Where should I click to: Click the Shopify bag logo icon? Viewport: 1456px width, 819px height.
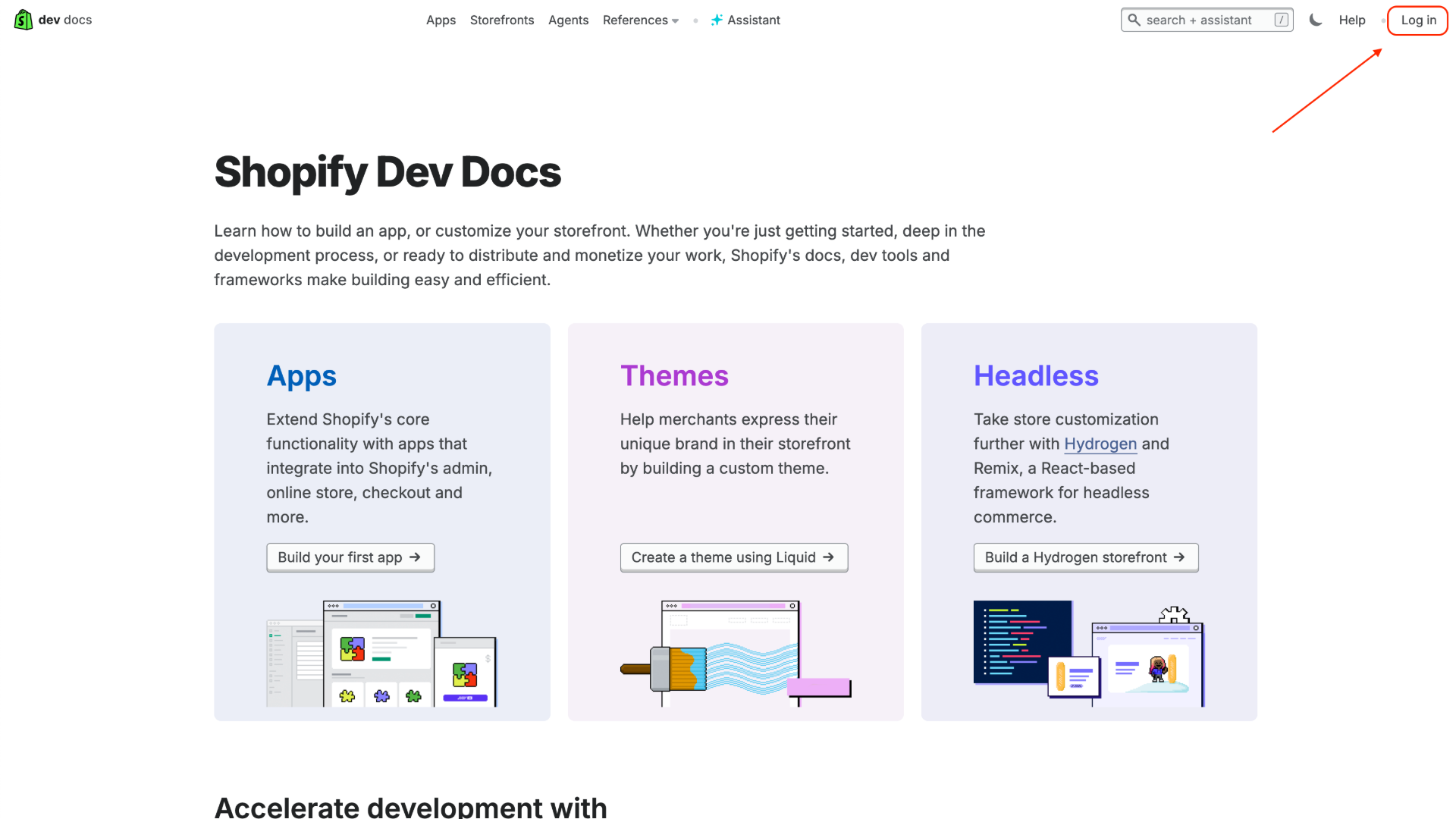tap(24, 20)
